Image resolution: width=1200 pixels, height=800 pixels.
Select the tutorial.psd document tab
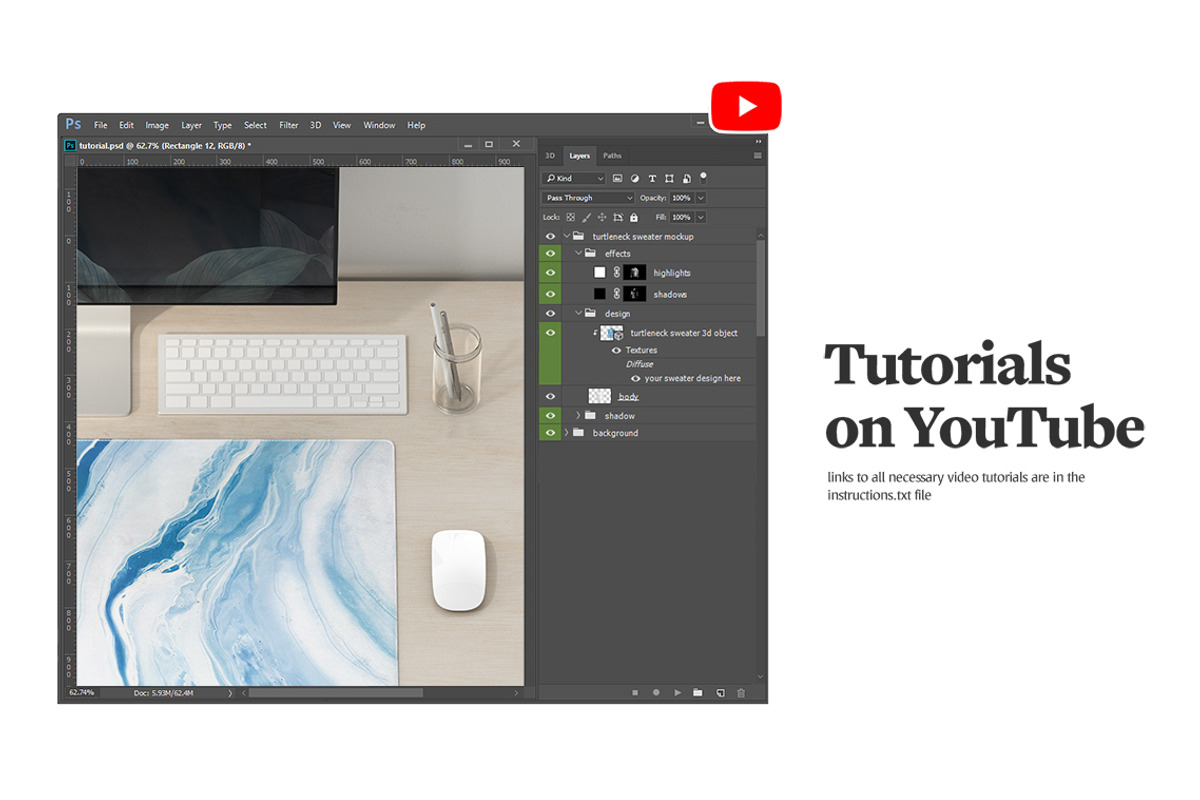pyautogui.click(x=164, y=145)
